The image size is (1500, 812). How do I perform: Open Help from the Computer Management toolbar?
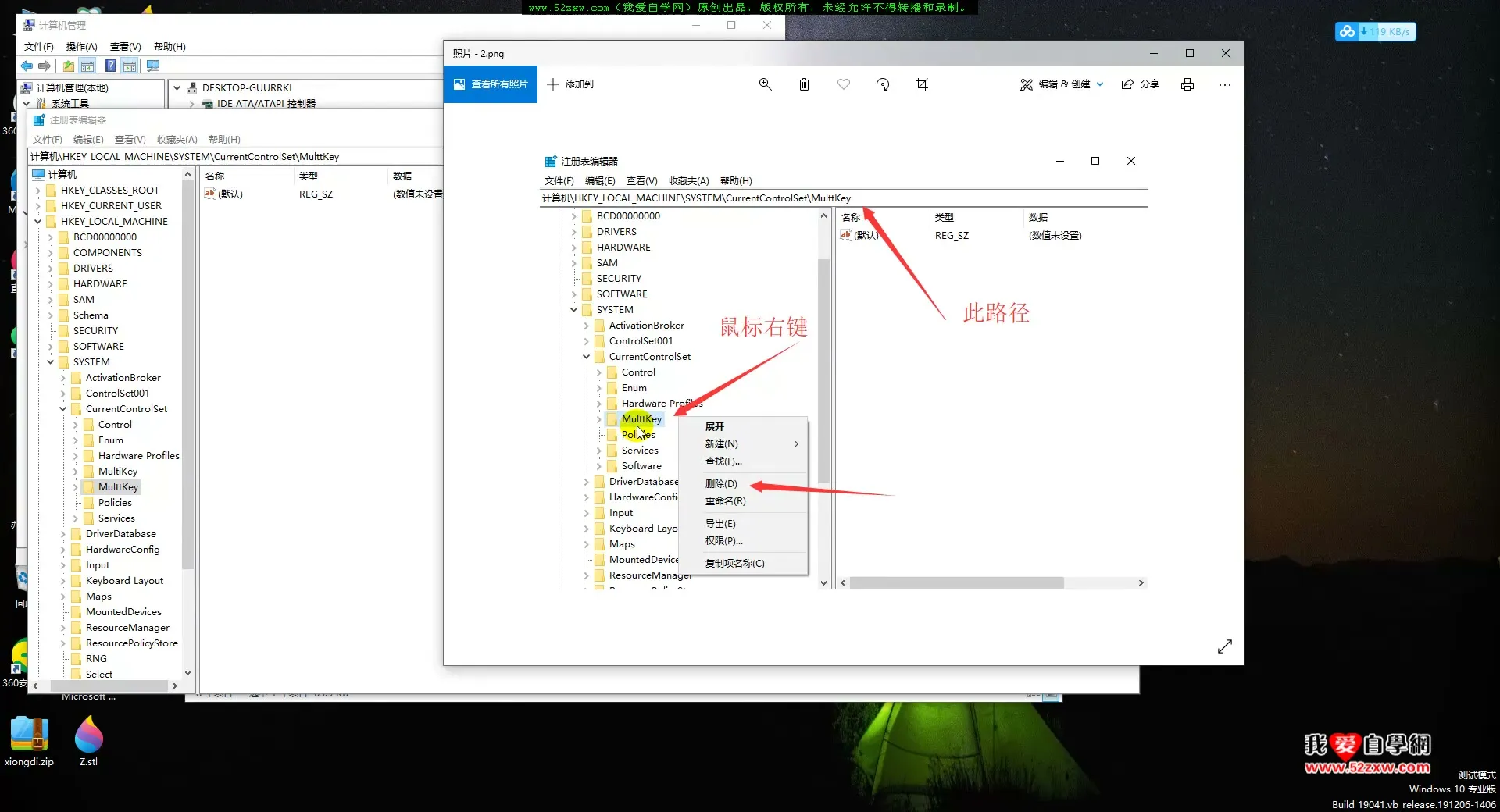click(x=111, y=66)
